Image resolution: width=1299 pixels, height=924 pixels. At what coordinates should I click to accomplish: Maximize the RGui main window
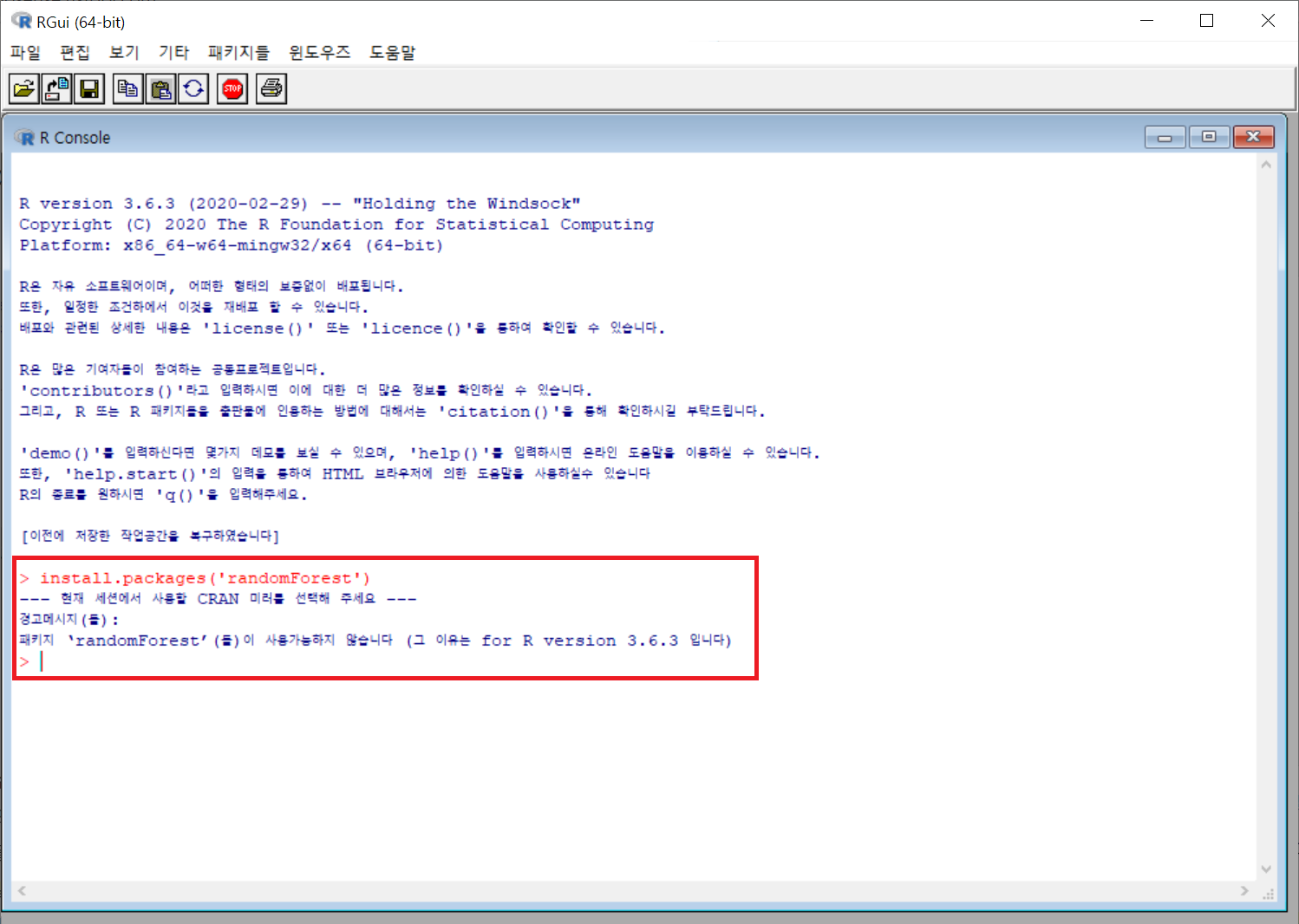1206,21
